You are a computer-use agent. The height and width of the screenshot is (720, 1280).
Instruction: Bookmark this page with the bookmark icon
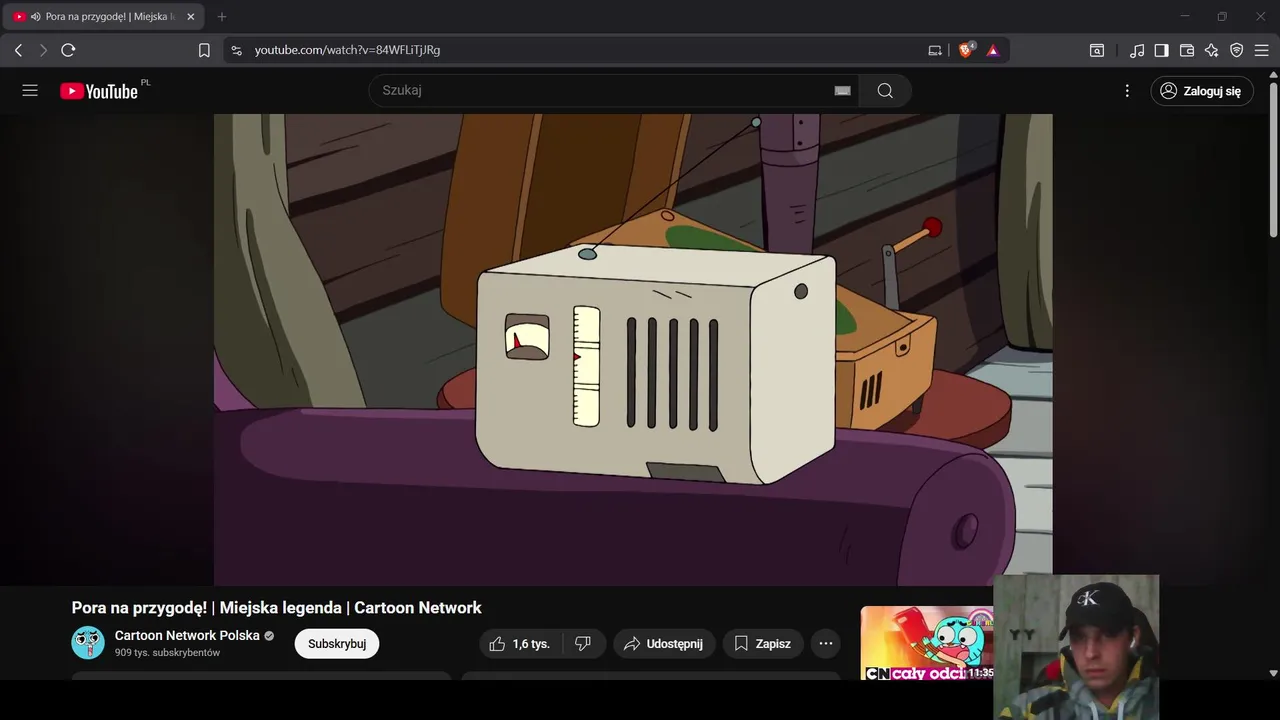click(204, 50)
